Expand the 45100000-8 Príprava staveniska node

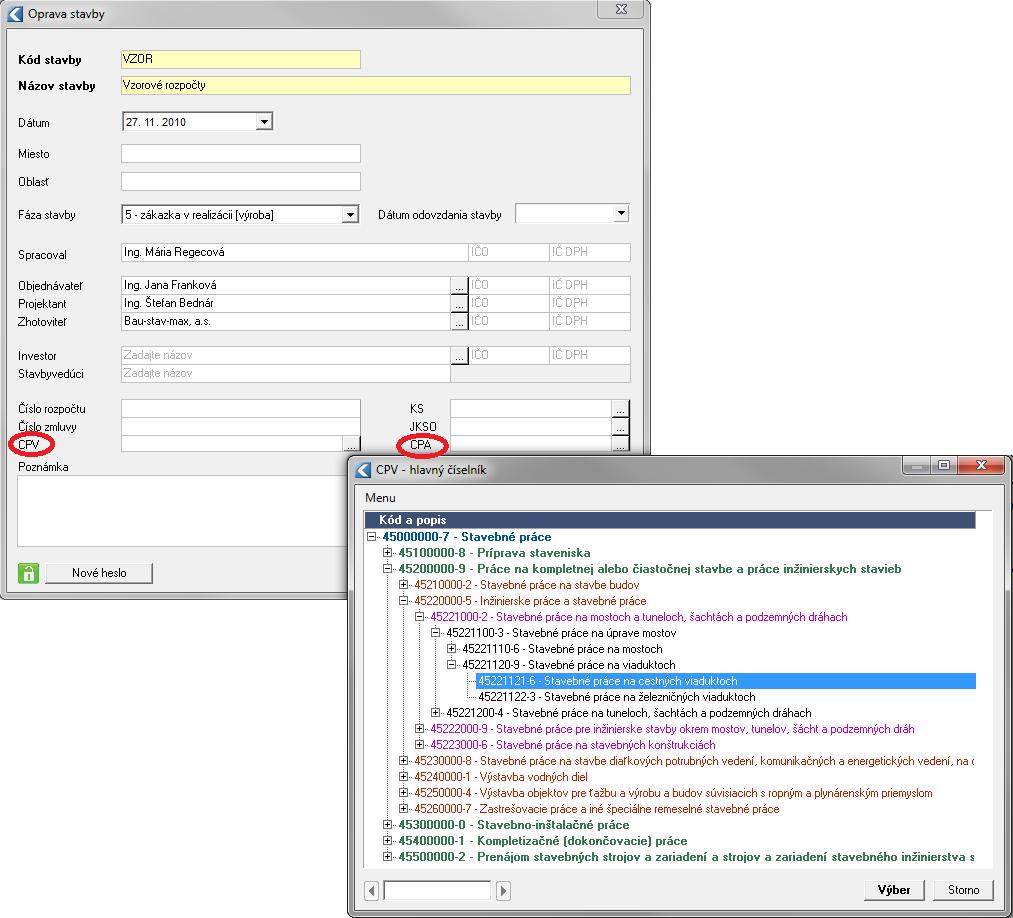[388, 553]
